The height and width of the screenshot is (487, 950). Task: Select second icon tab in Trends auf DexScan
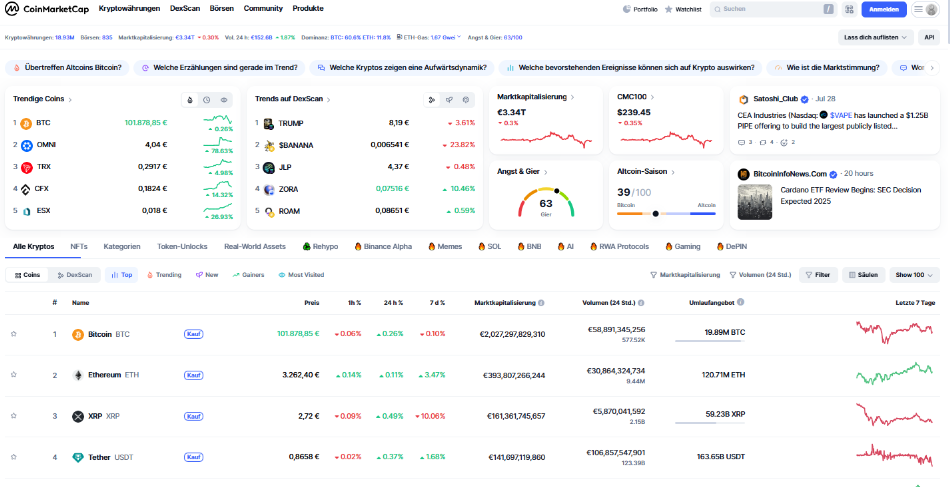449,100
